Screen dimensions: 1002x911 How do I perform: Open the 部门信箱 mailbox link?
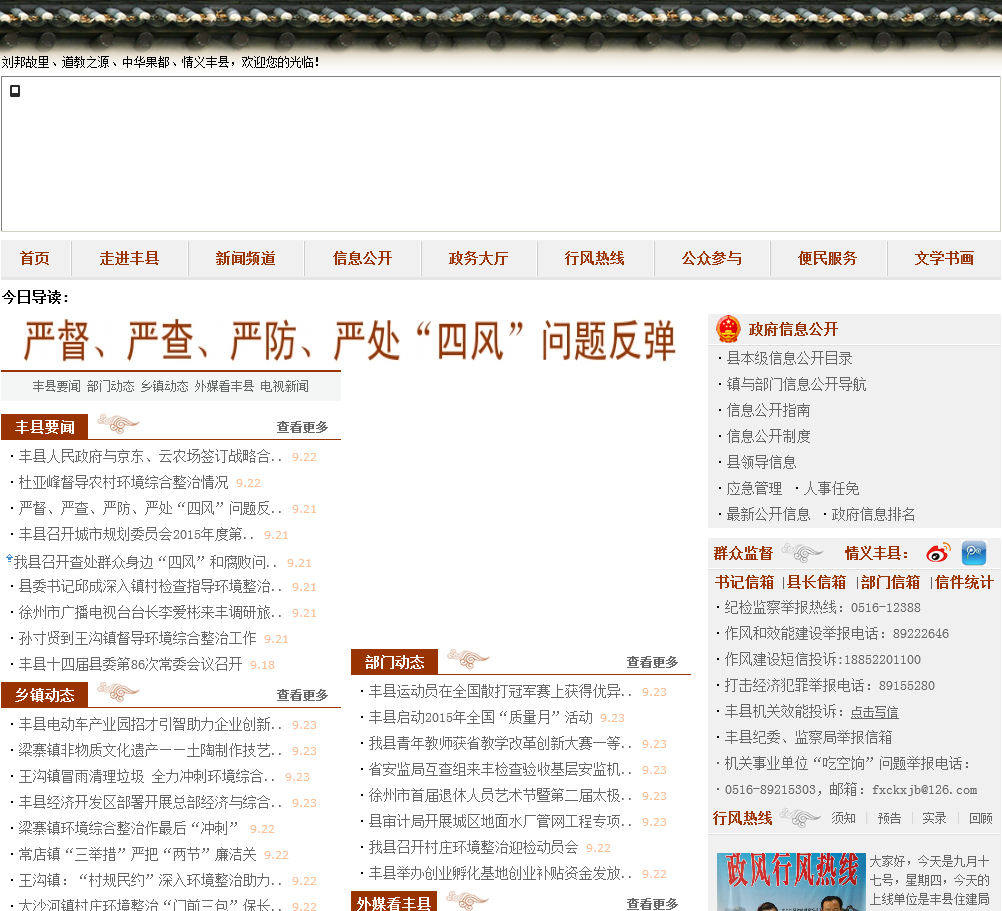click(x=891, y=582)
